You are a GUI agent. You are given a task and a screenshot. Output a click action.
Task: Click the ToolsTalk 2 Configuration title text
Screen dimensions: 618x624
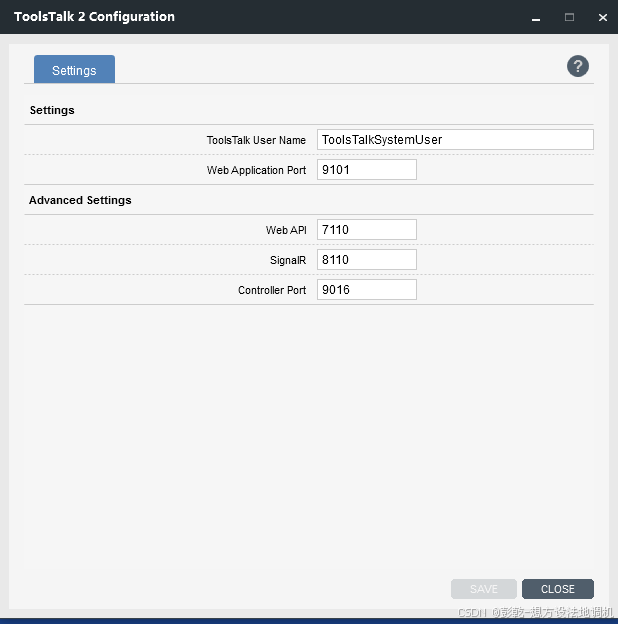tap(94, 17)
